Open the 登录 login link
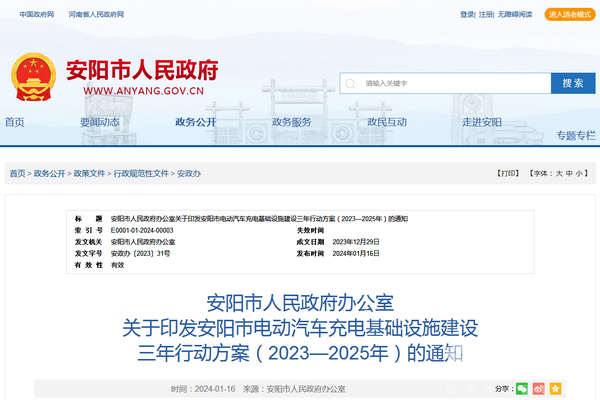This screenshot has width=600, height=400. coord(467,14)
